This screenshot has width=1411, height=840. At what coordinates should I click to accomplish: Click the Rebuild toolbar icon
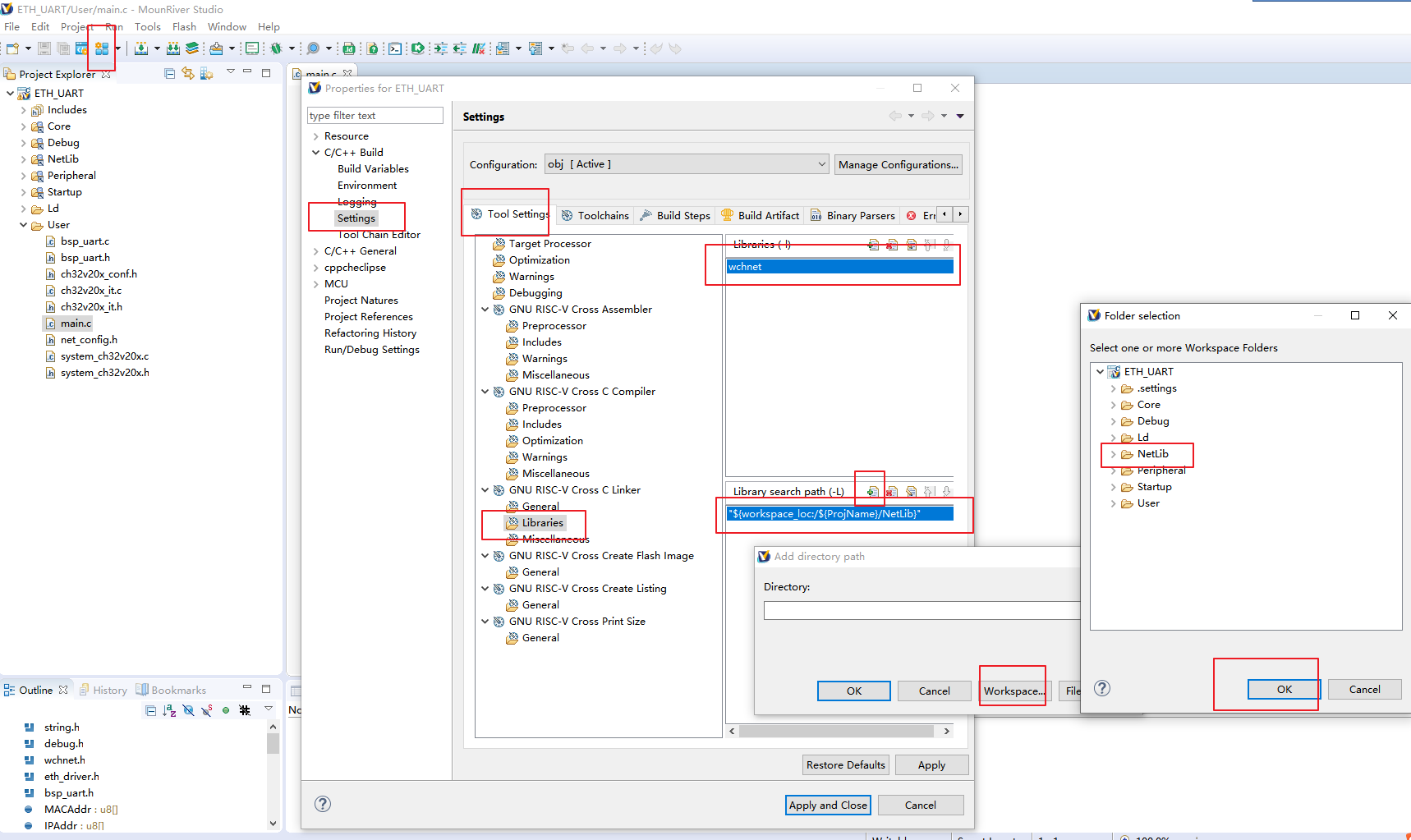(173, 48)
